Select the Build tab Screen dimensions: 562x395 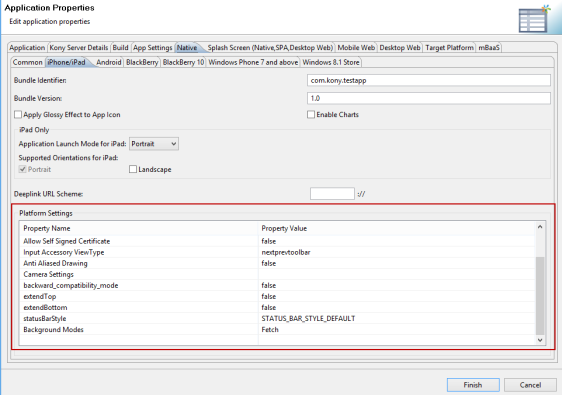pyautogui.click(x=120, y=48)
